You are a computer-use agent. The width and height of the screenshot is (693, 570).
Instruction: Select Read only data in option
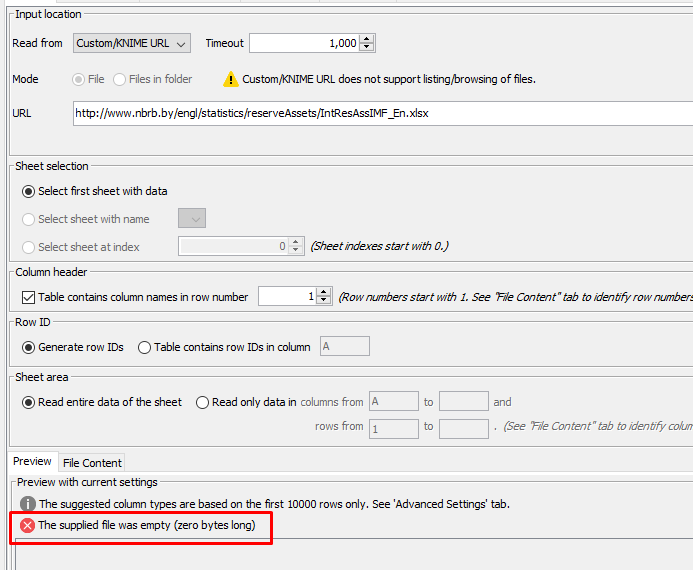coord(202,403)
